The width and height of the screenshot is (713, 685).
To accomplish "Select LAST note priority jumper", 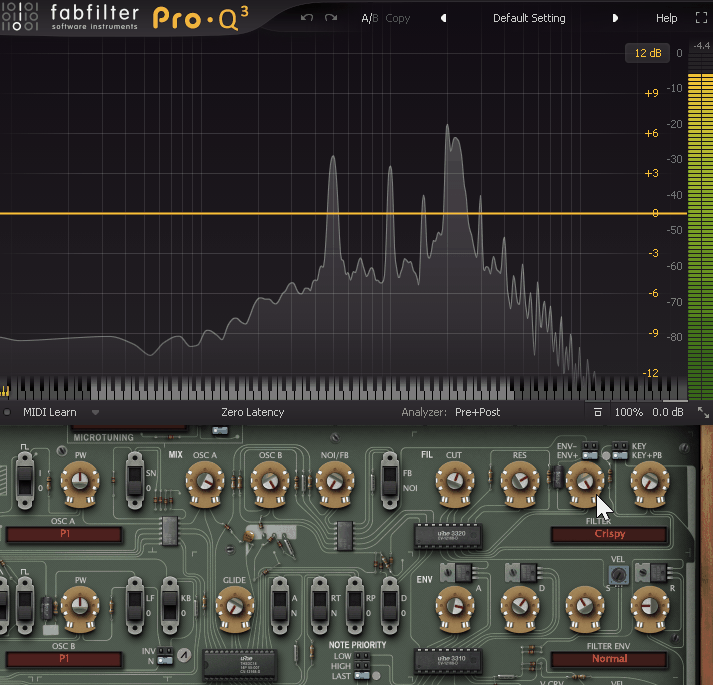I will pos(362,676).
